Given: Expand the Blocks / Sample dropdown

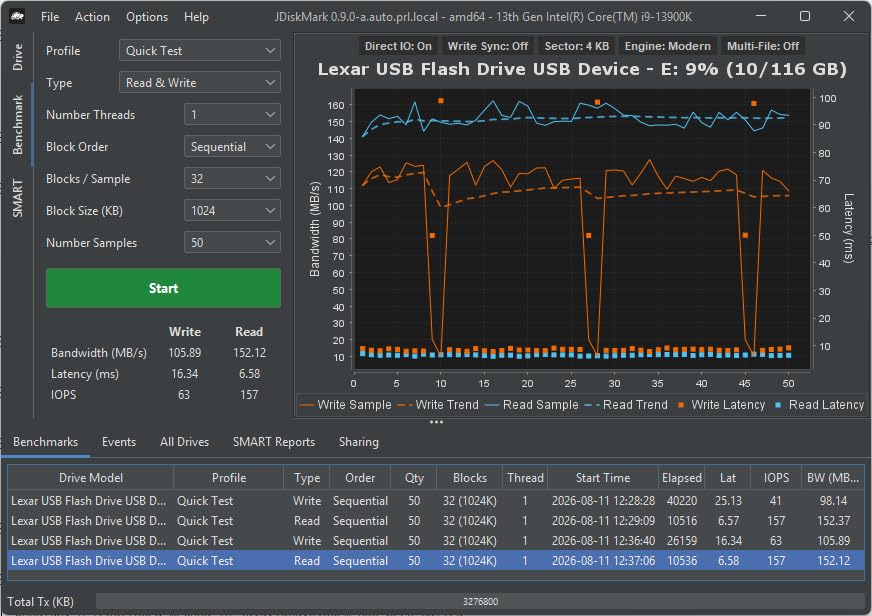Looking at the screenshot, I should pos(232,178).
